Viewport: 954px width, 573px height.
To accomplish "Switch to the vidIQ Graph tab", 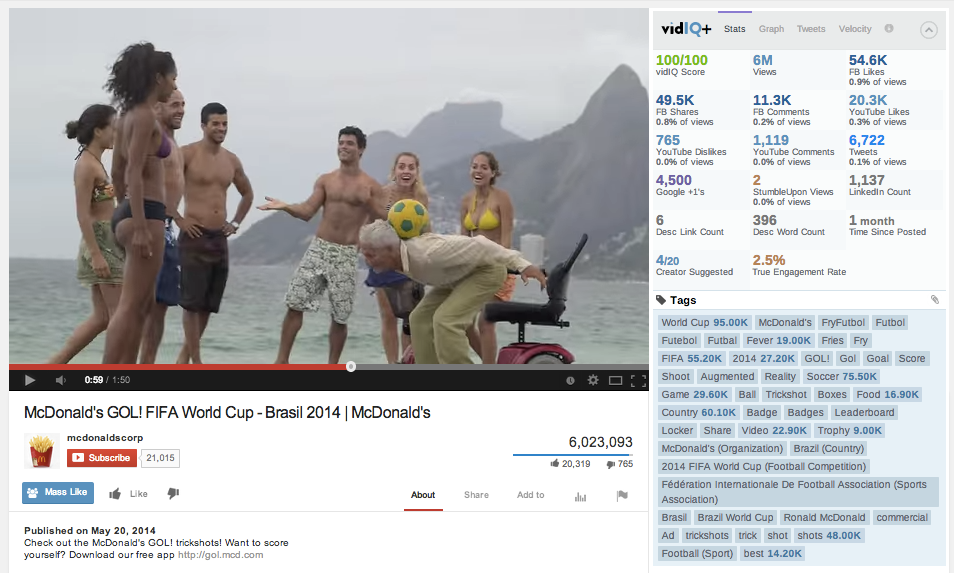I will coord(771,29).
